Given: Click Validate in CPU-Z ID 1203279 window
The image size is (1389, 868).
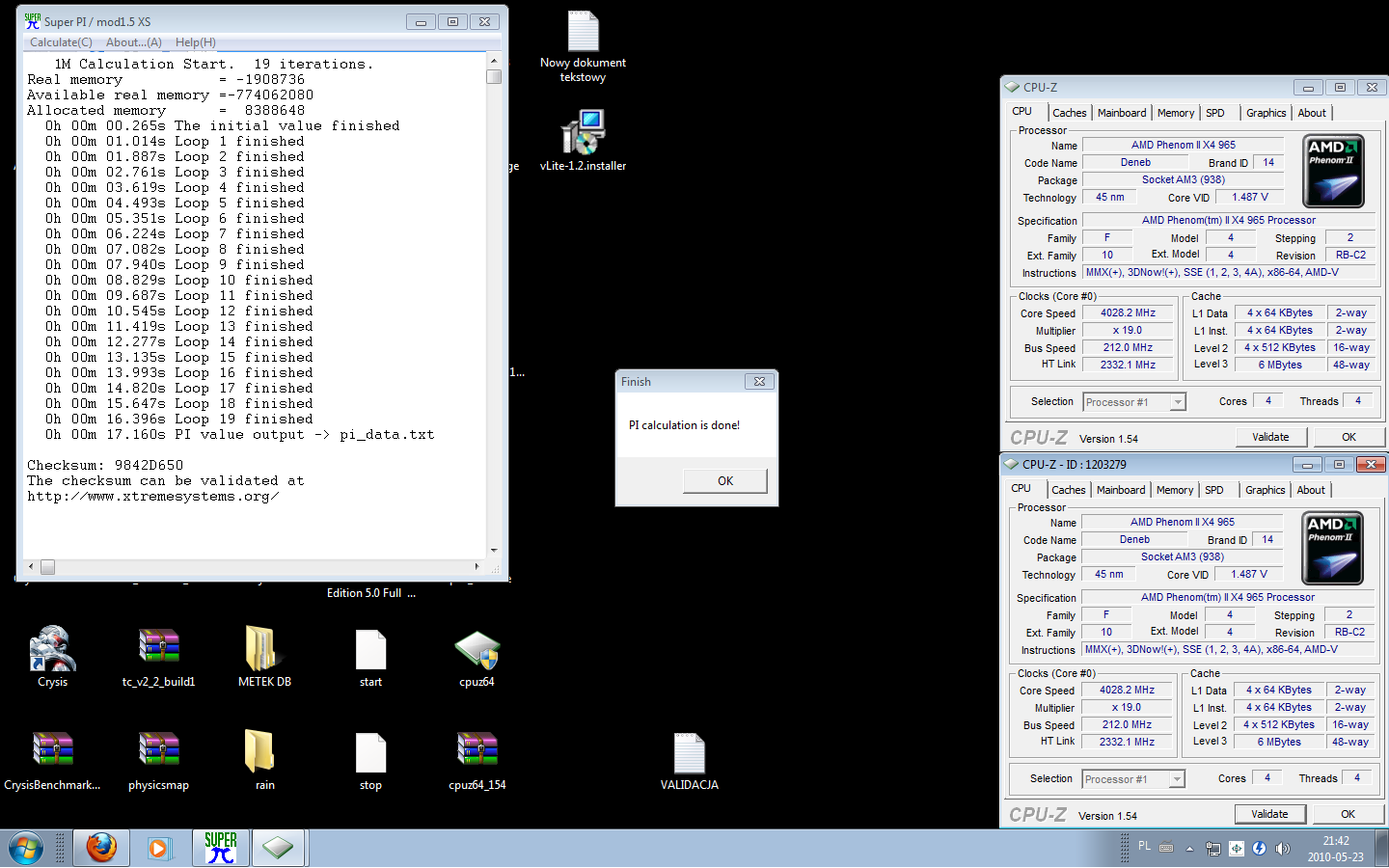Looking at the screenshot, I should coord(1269,814).
